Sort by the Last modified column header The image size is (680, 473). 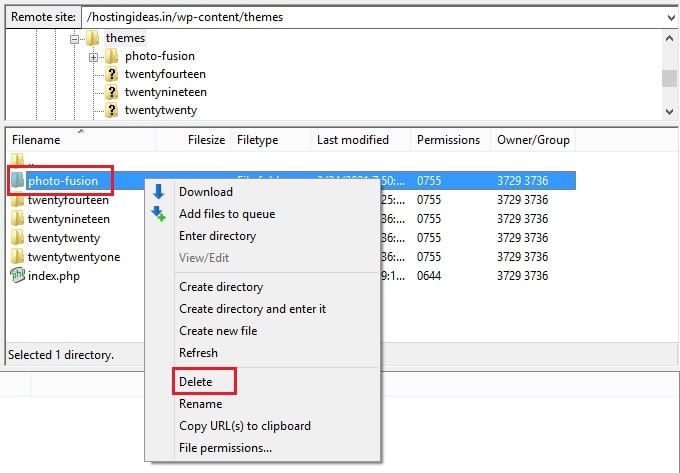click(x=360, y=140)
